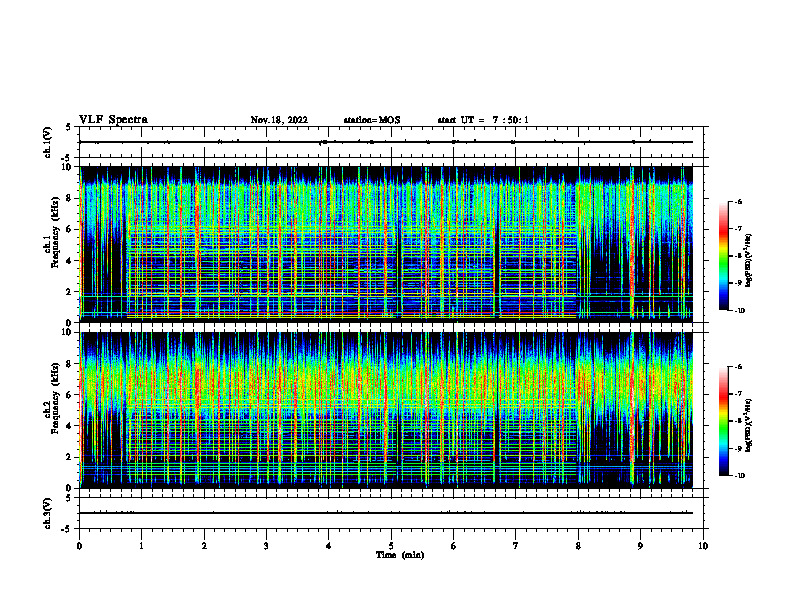Select the "Nov.18, 2022" date label
The width and height of the screenshot is (792, 612).
(279, 120)
